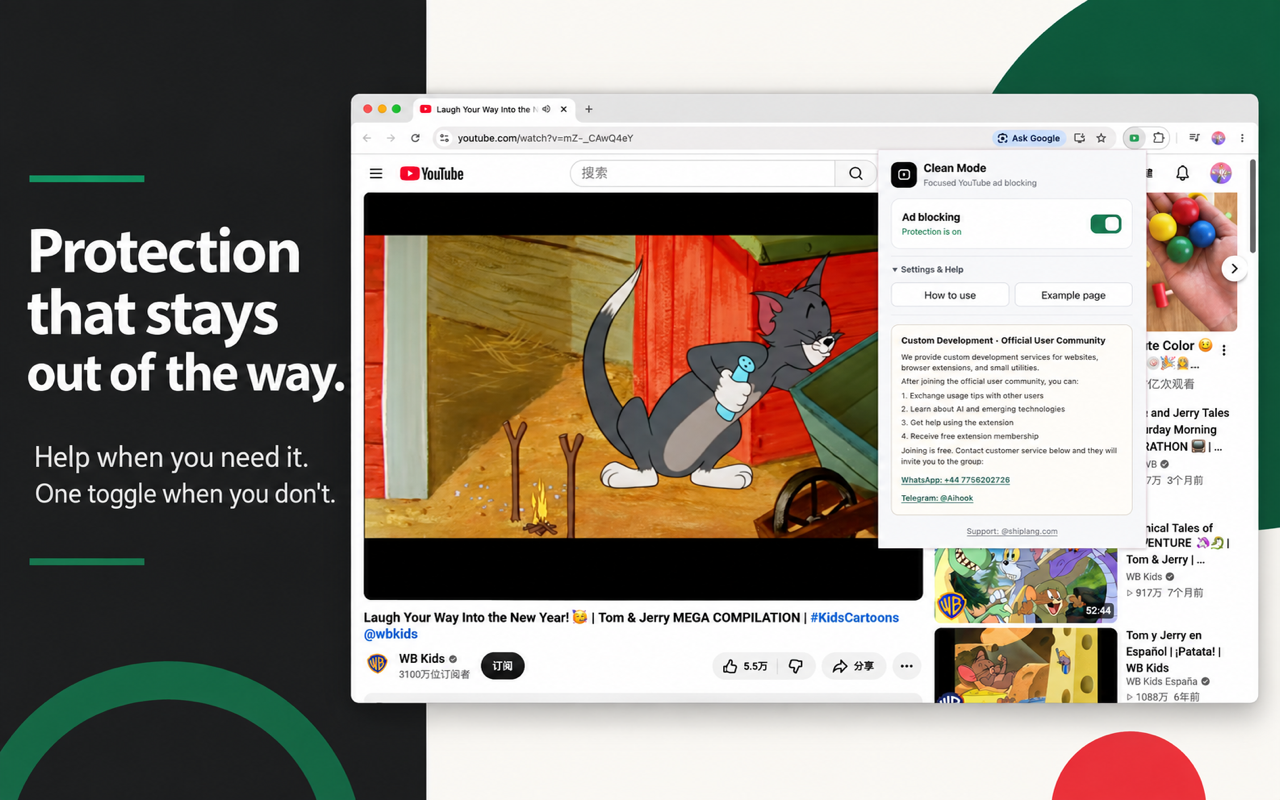The height and width of the screenshot is (800, 1280).
Task: Open the Example page button
Action: [x=1073, y=295]
